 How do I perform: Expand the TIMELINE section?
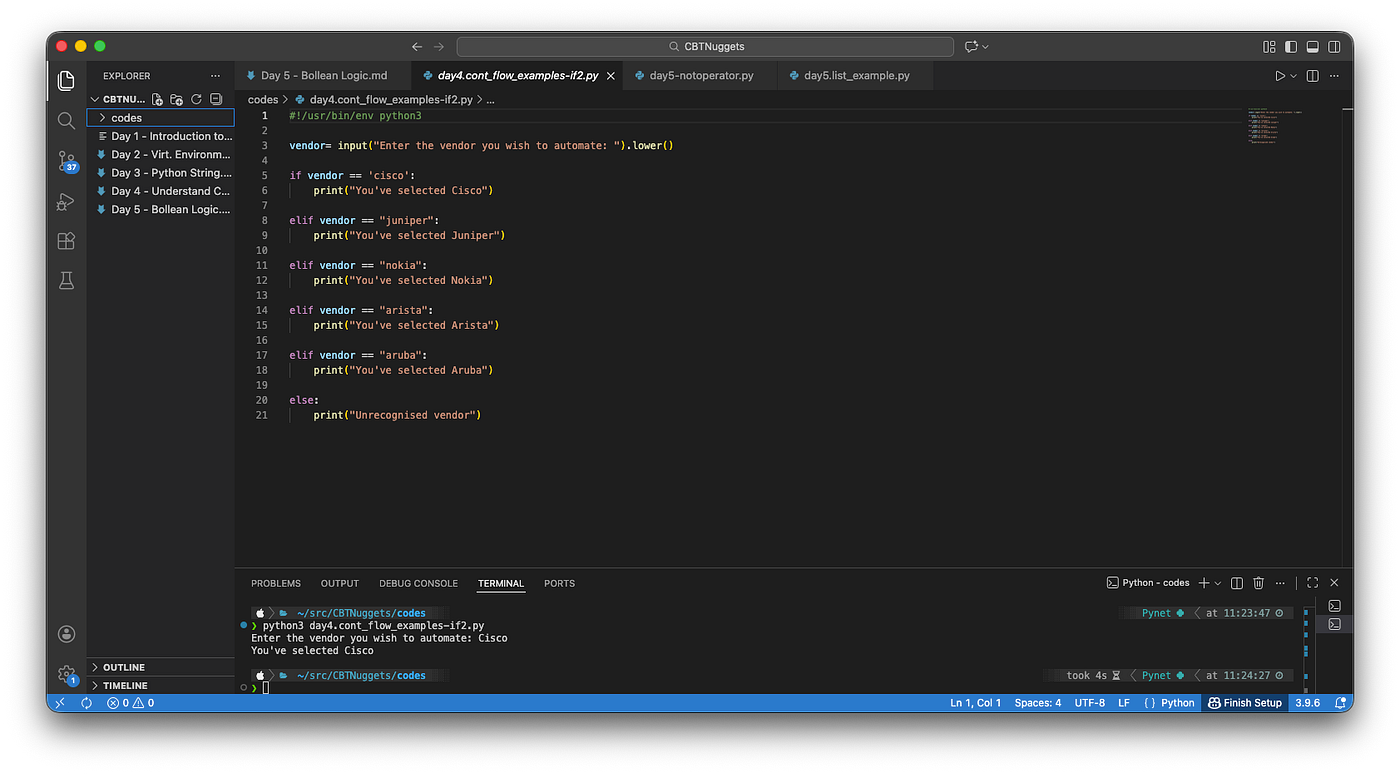pyautogui.click(x=160, y=685)
